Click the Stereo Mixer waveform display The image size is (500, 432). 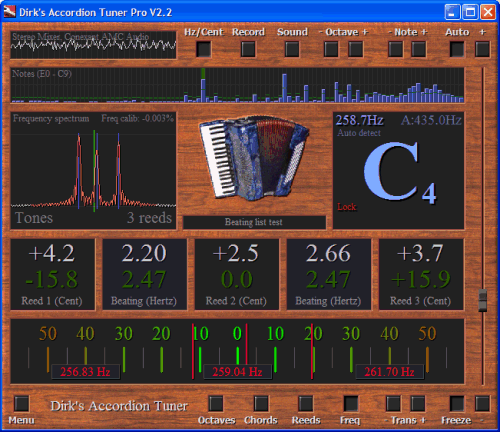[x=93, y=45]
